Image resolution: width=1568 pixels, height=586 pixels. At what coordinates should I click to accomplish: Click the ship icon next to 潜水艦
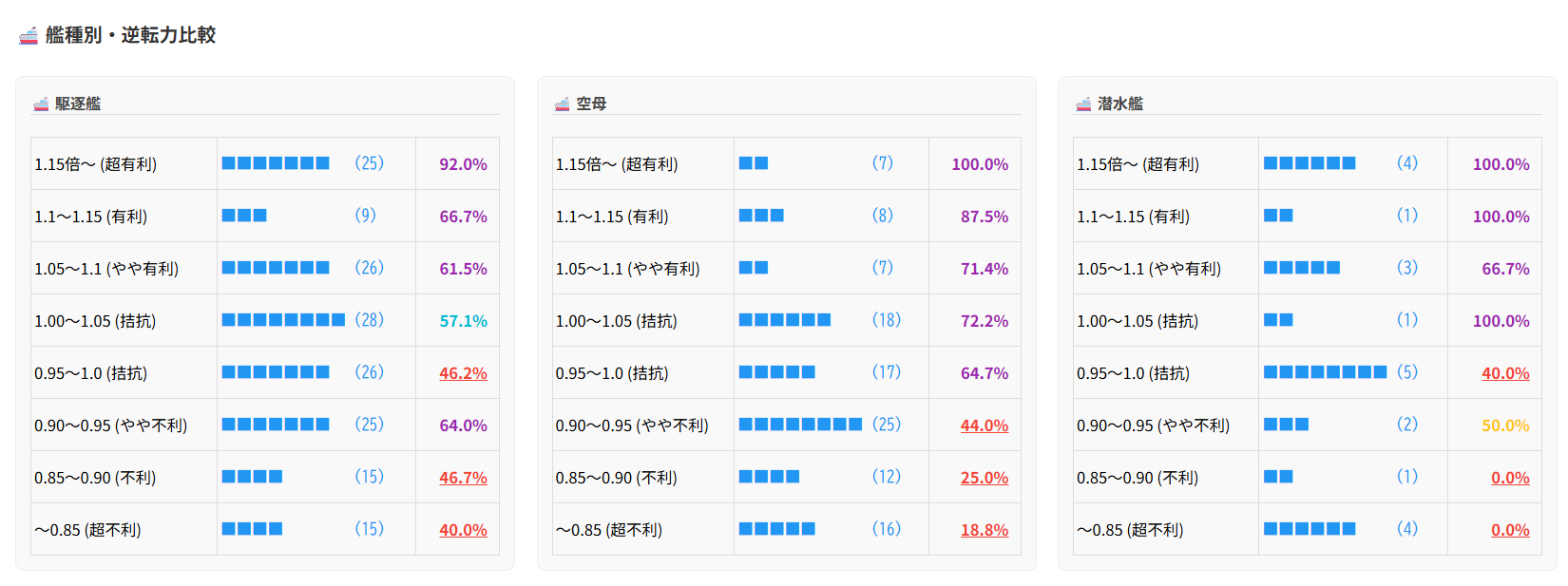[1083, 104]
